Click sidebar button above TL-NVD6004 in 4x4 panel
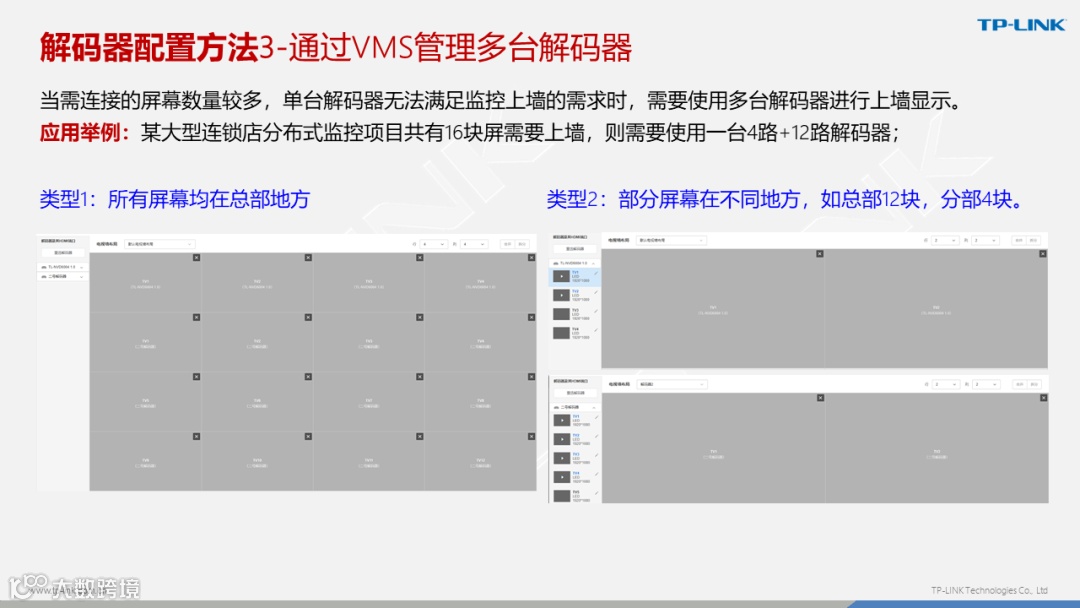 click(63, 253)
